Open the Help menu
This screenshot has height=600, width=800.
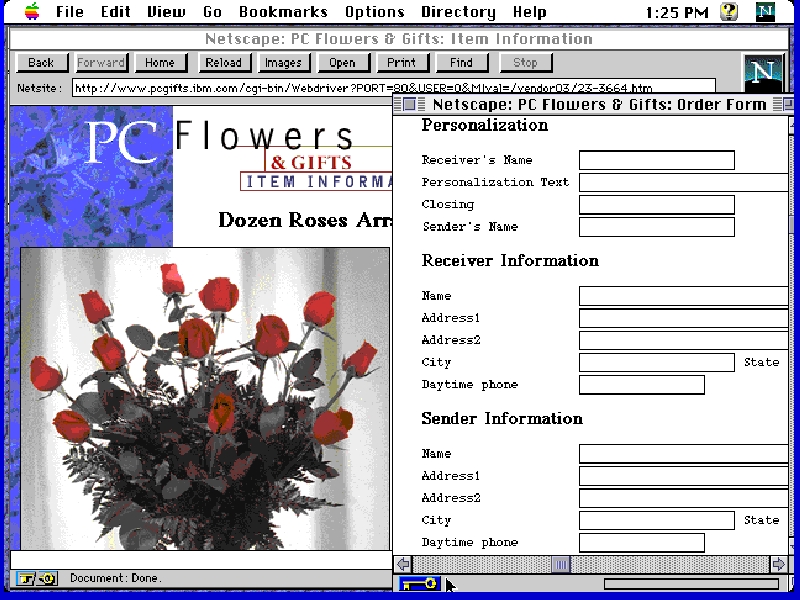point(530,11)
